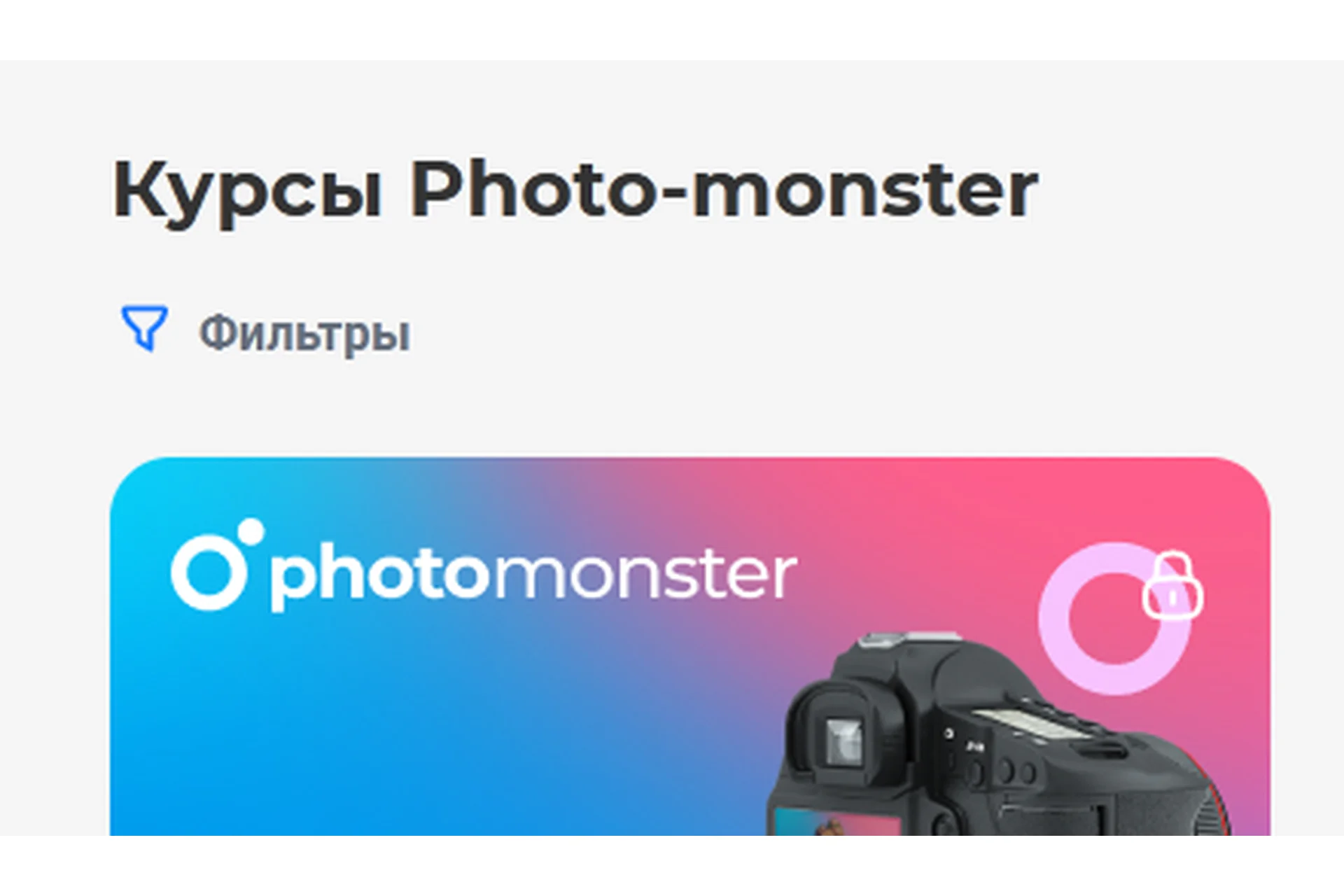This screenshot has height=896, width=1344.
Task: Click the round buttons on camera back
Action: tap(1001, 773)
